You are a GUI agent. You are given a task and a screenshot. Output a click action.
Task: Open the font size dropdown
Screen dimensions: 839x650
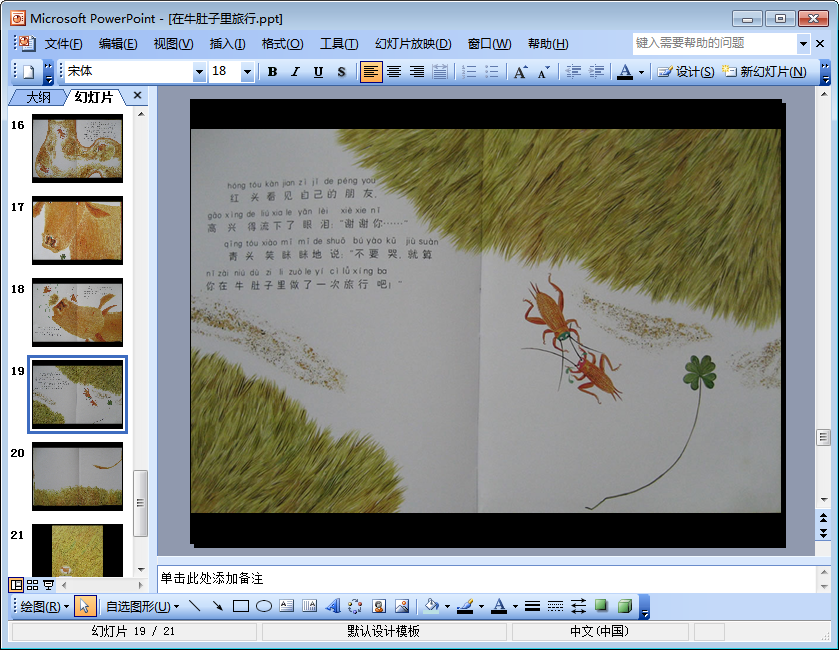point(247,72)
